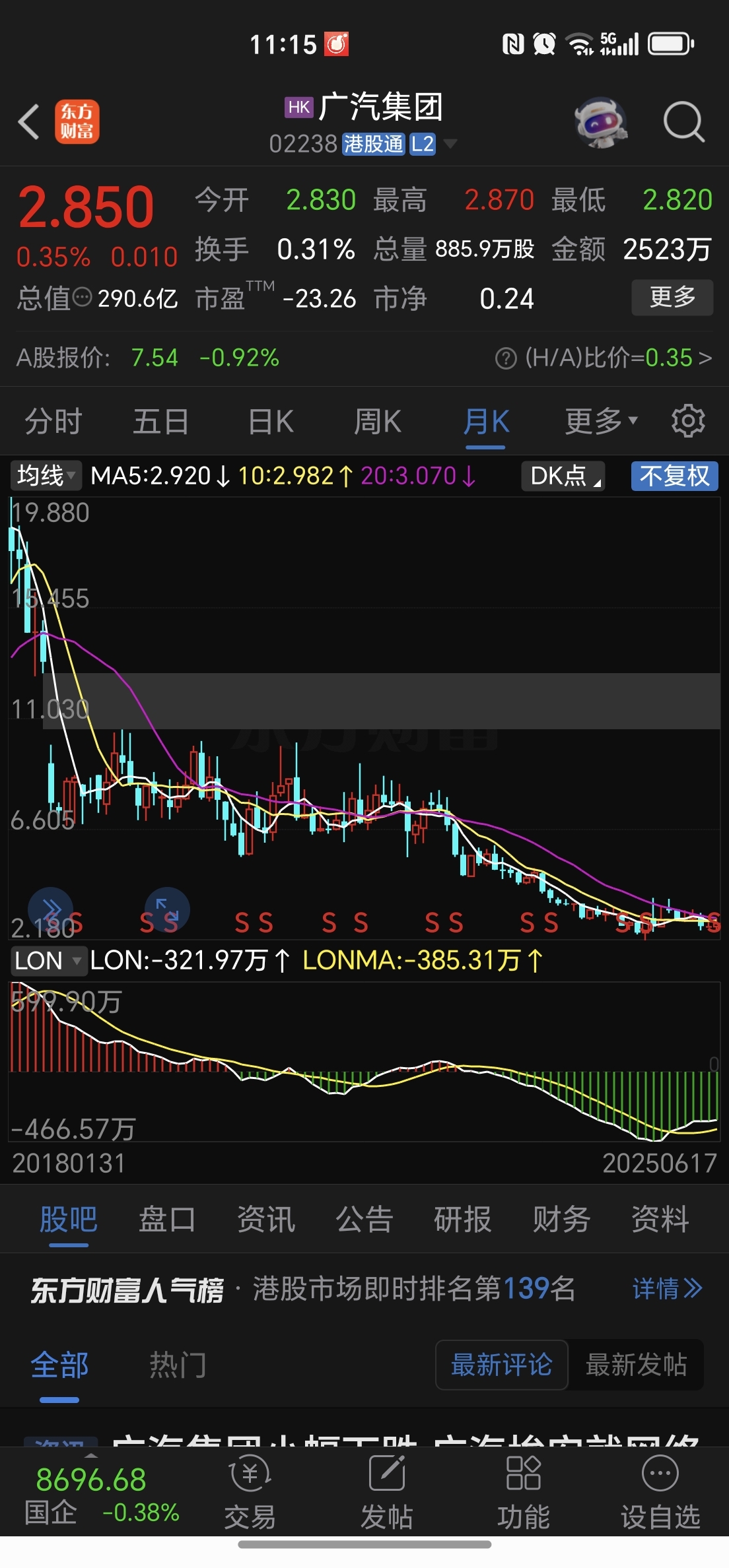Open the functions grid icon
The image size is (729, 1568).
pyautogui.click(x=524, y=1473)
